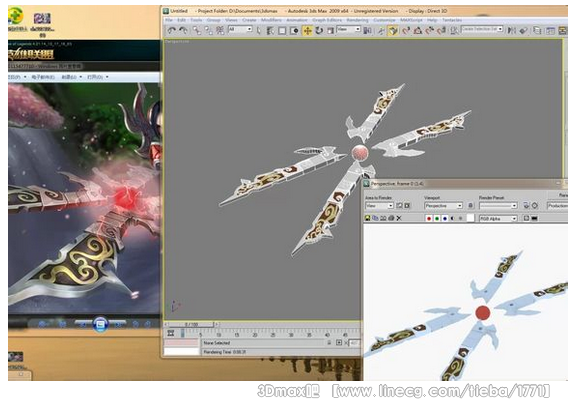The image size is (579, 408).
Task: Toggle the Green channel button
Action: pos(437,219)
